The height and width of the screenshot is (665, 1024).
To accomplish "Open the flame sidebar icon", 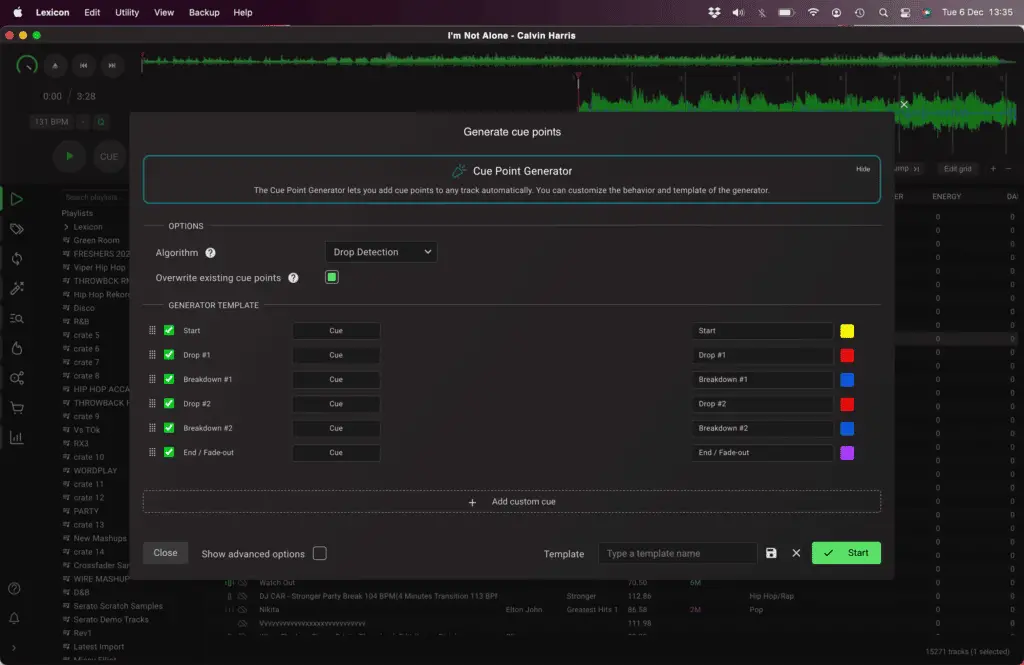I will [x=17, y=348].
